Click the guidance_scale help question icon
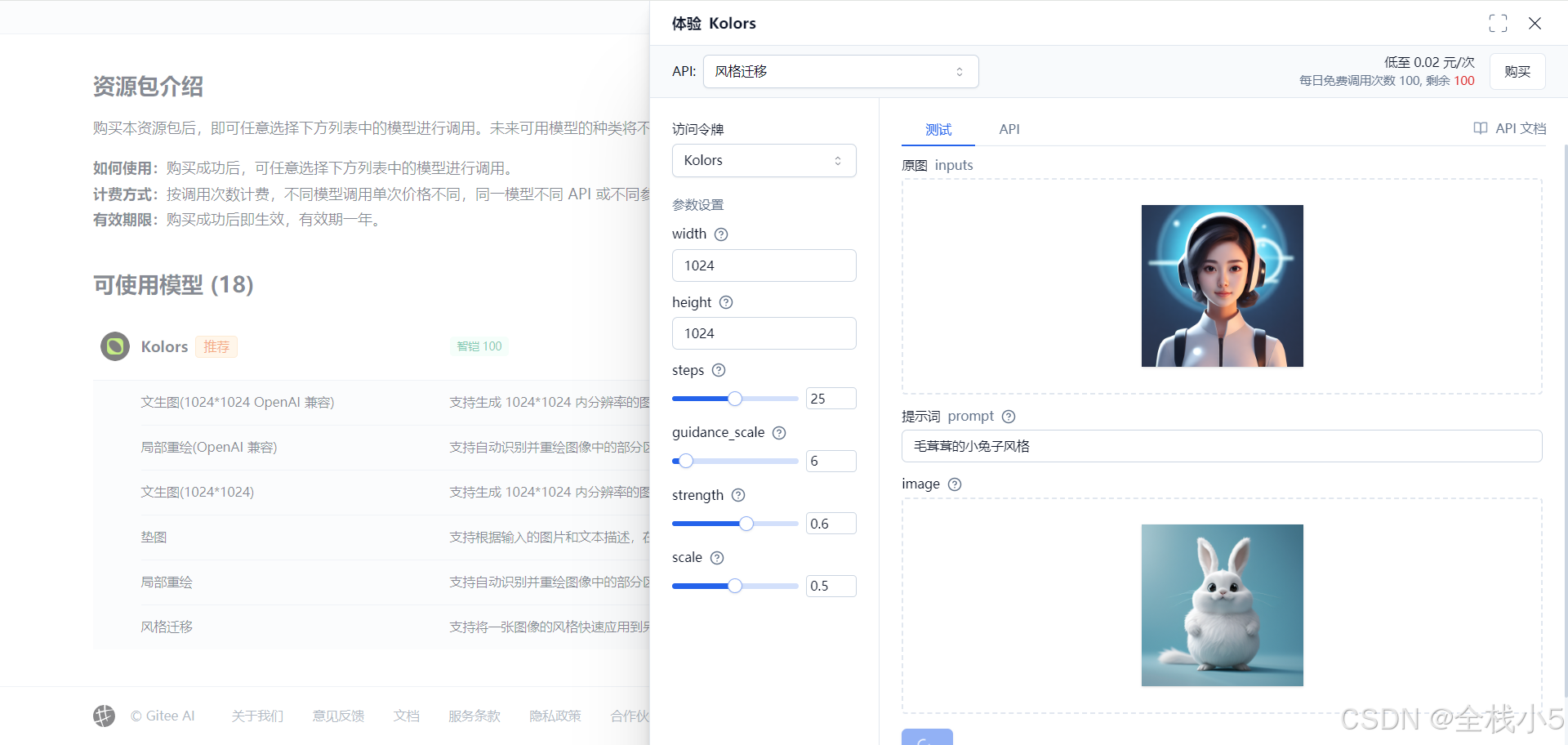This screenshot has height=745, width=1568. (779, 433)
